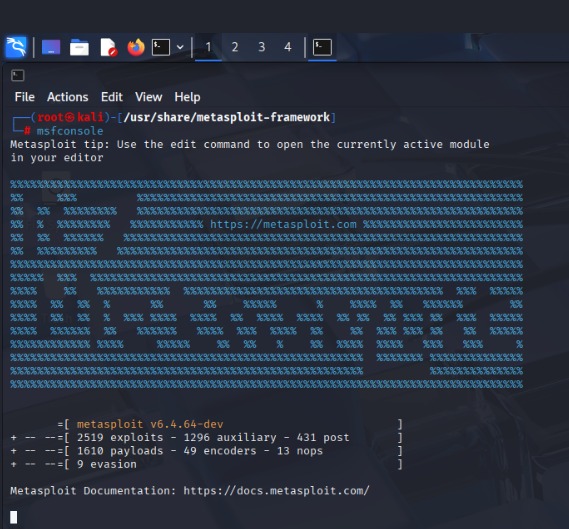Switch to workspace 2
The image size is (569, 529).
[x=235, y=47]
